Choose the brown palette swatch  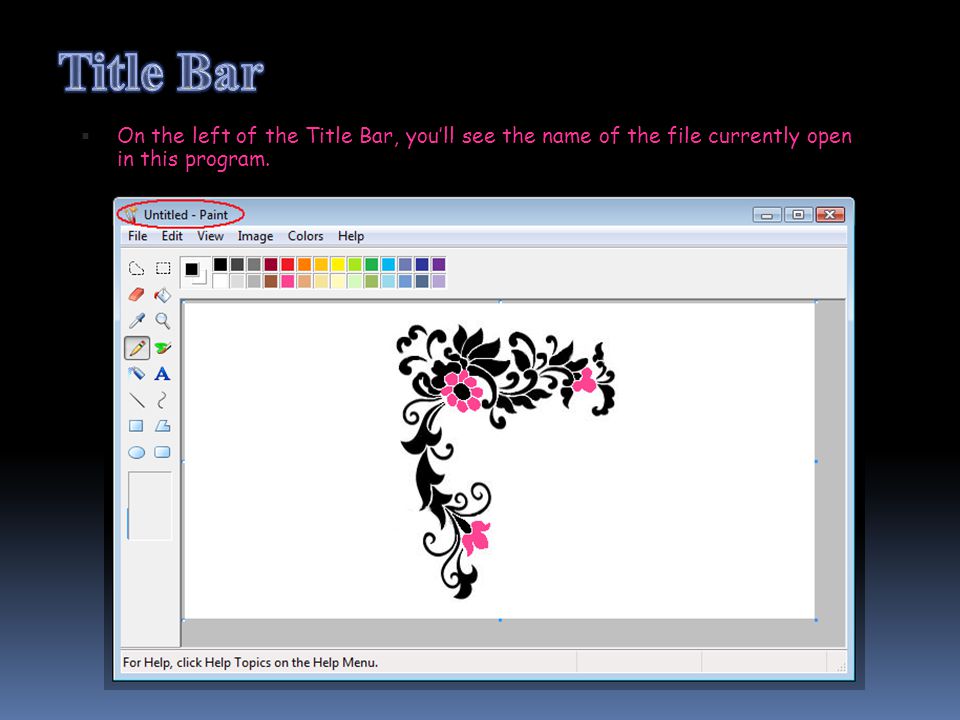271,281
